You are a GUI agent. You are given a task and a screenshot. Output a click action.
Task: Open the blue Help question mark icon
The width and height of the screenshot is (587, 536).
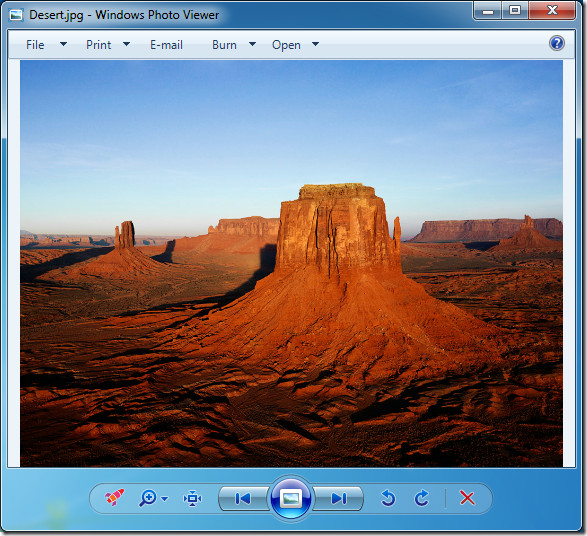(x=557, y=43)
